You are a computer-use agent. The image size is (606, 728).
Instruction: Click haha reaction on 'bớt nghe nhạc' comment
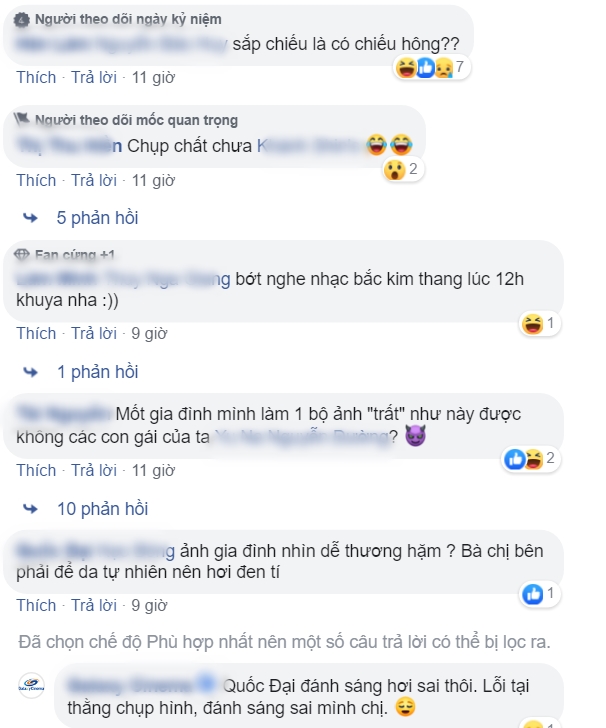coord(532,323)
